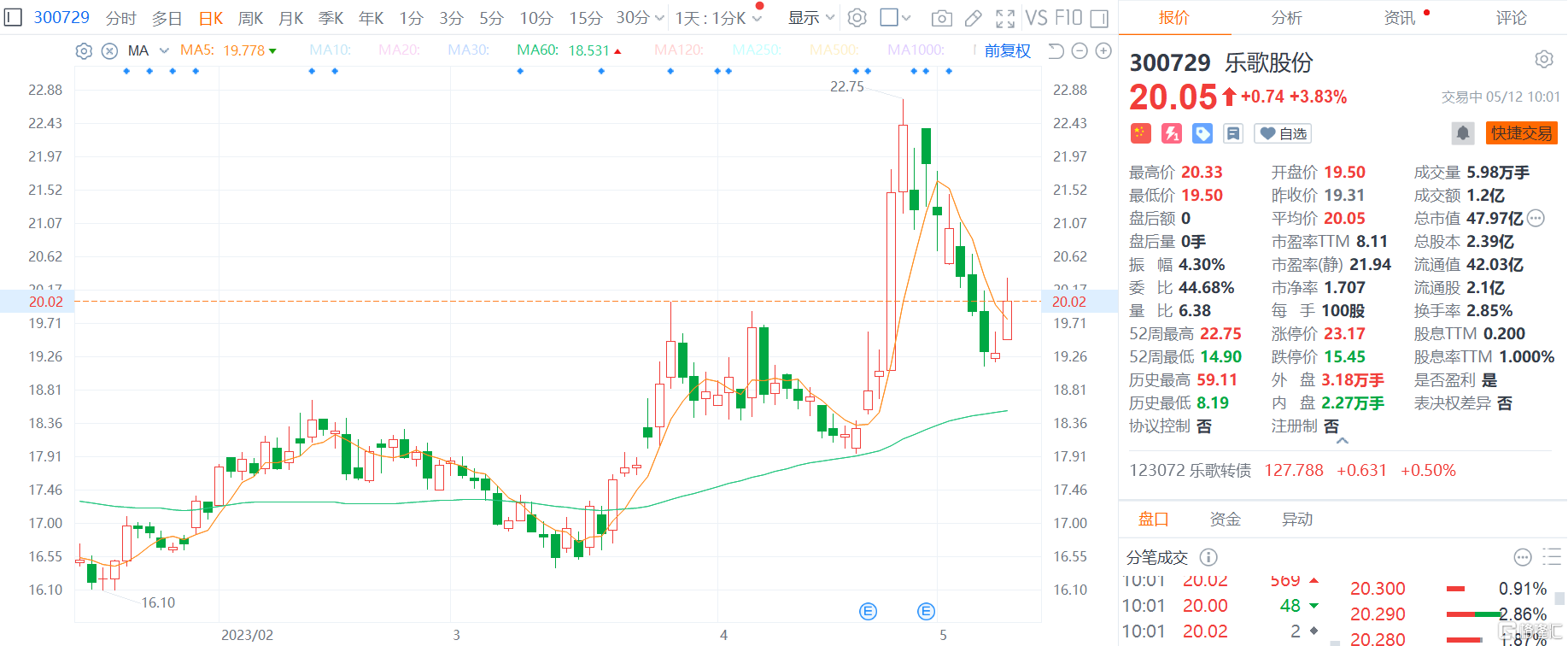This screenshot has height=646, width=1568.
Task: Expand the MA indicator dropdown arrow
Action: click(164, 51)
